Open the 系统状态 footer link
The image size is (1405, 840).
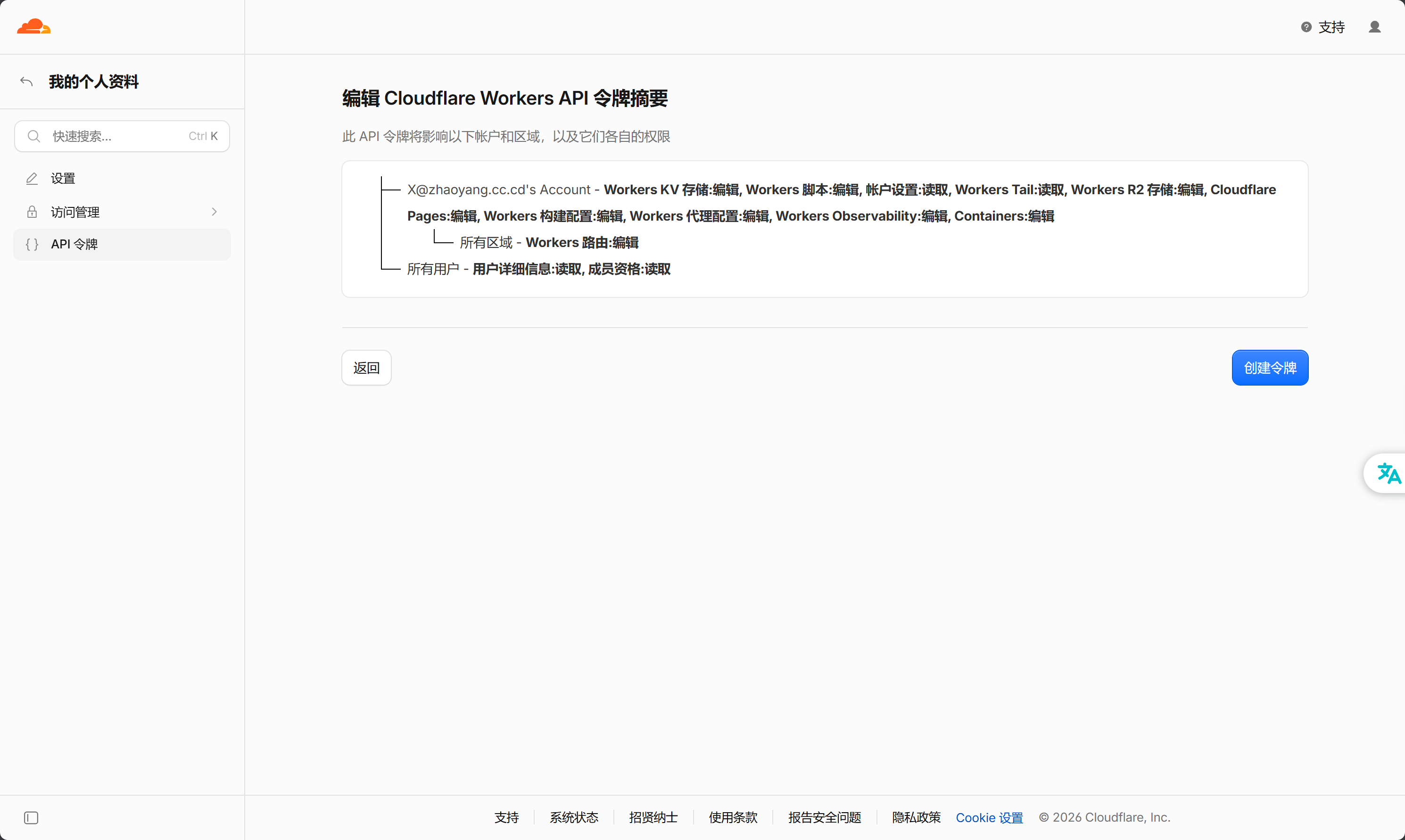point(573,817)
